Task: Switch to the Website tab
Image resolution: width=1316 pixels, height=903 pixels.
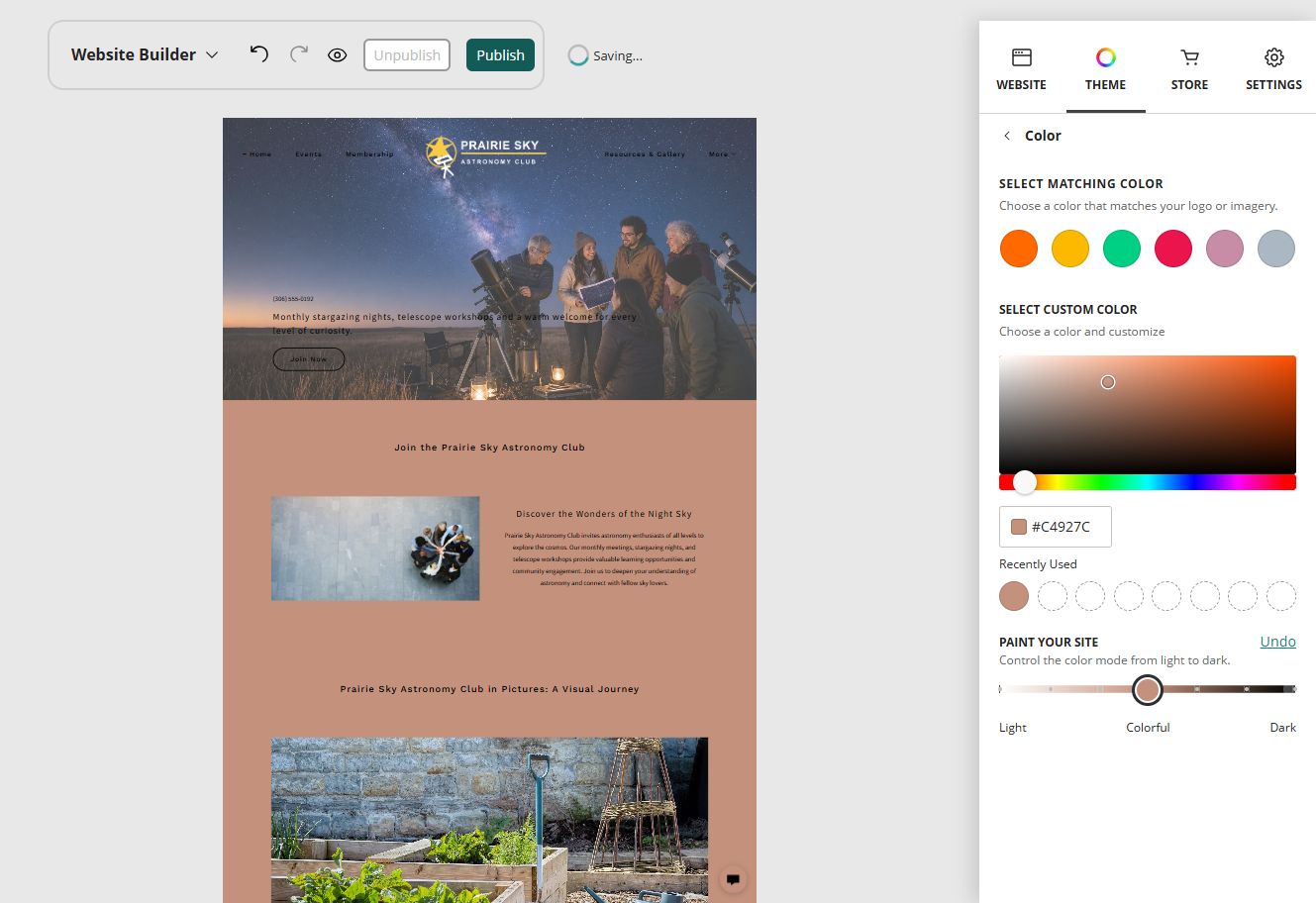Action: (1021, 69)
